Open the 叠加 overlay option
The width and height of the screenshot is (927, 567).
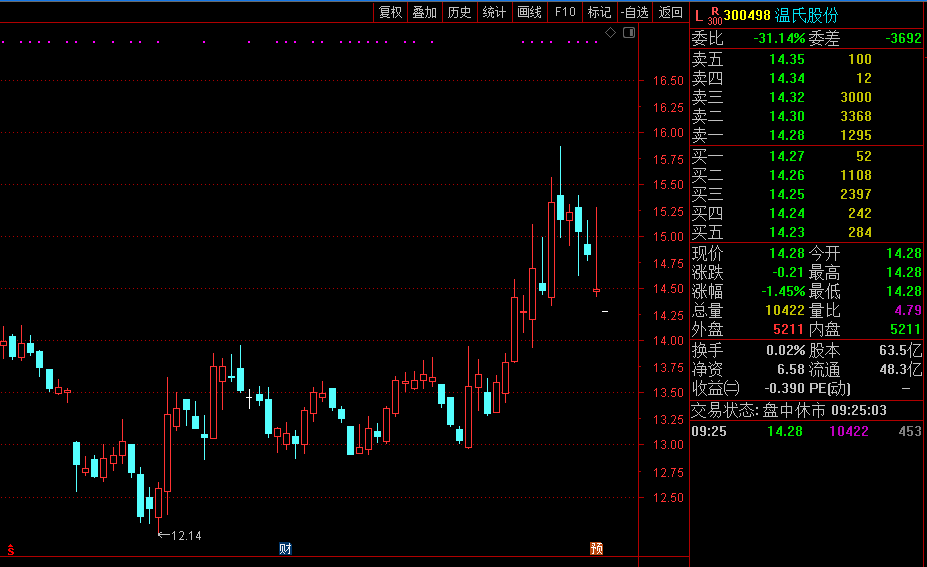point(425,12)
